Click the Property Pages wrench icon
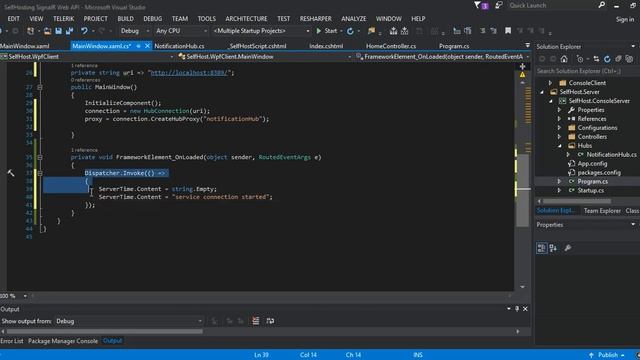The width and height of the screenshot is (640, 360). tap(568, 248)
